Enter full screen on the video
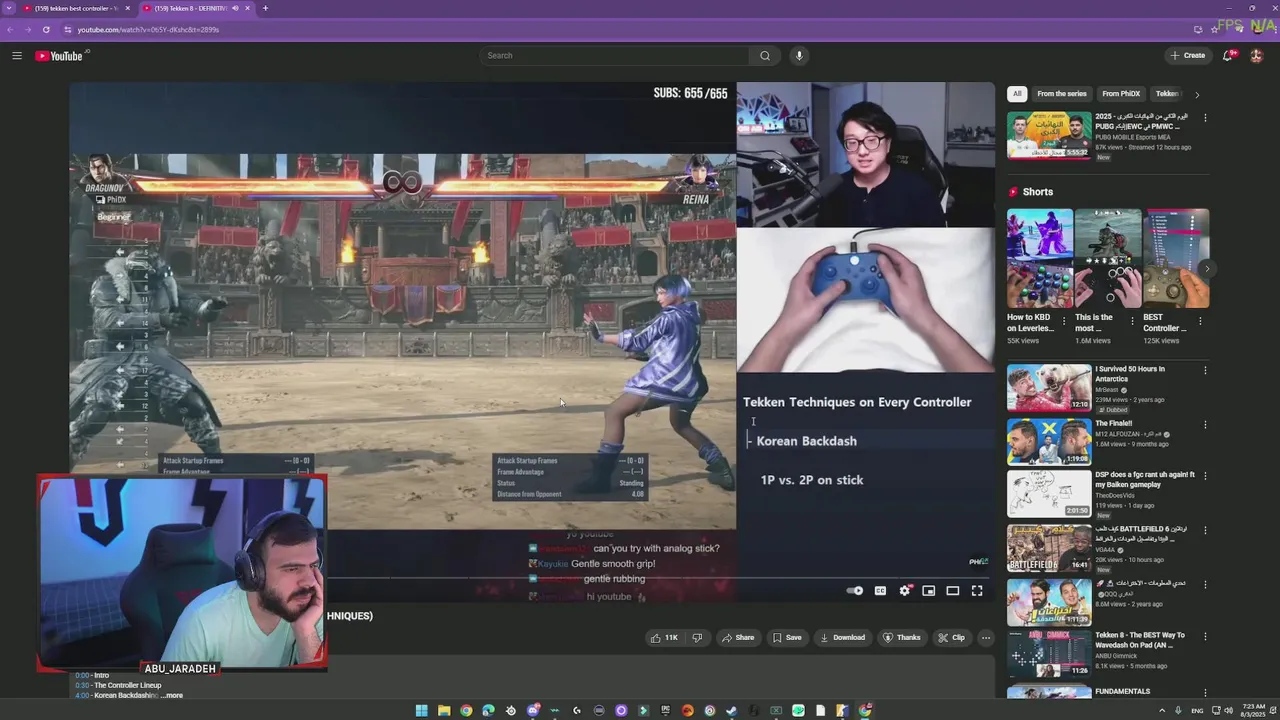 (x=977, y=591)
